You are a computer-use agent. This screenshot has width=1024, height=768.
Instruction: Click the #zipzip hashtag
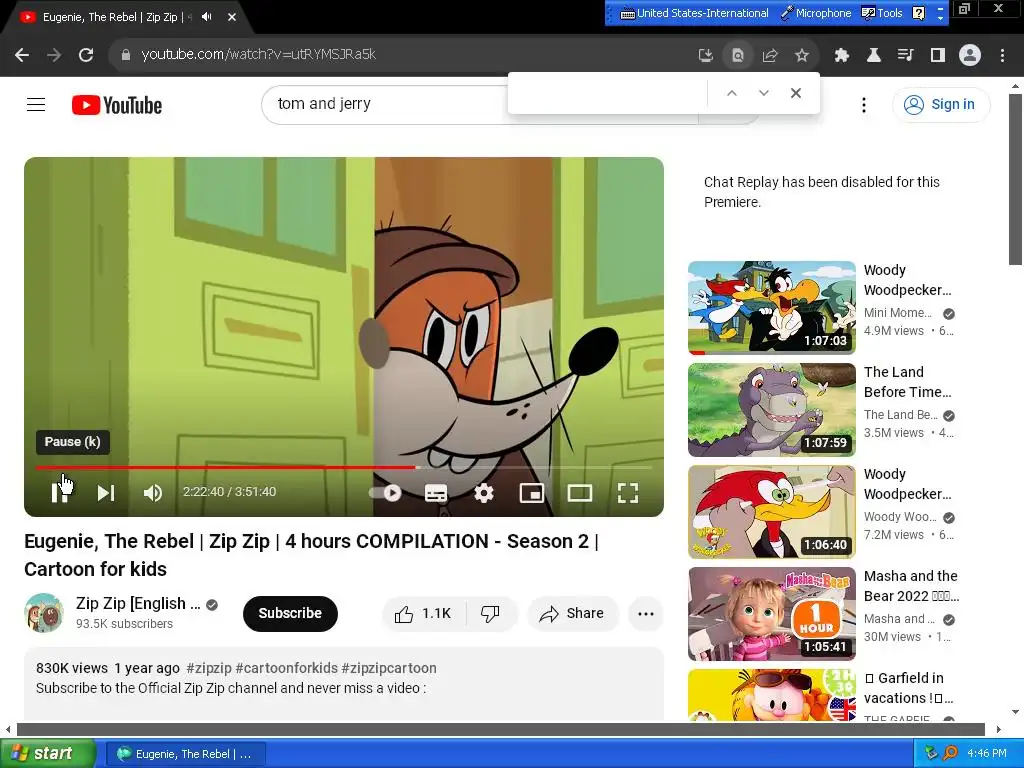[209, 668]
